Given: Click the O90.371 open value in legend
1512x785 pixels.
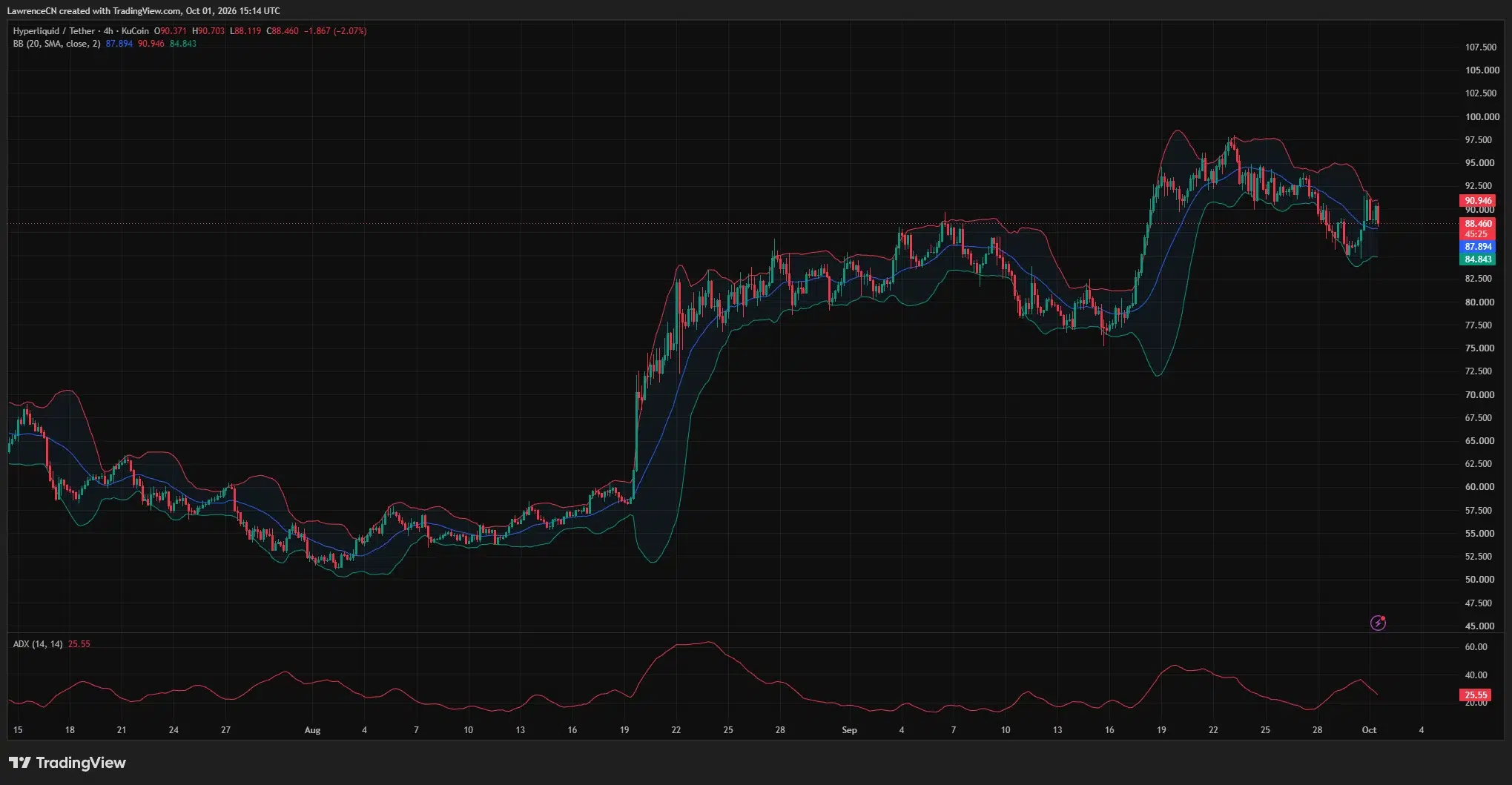Looking at the screenshot, I should 171,31.
